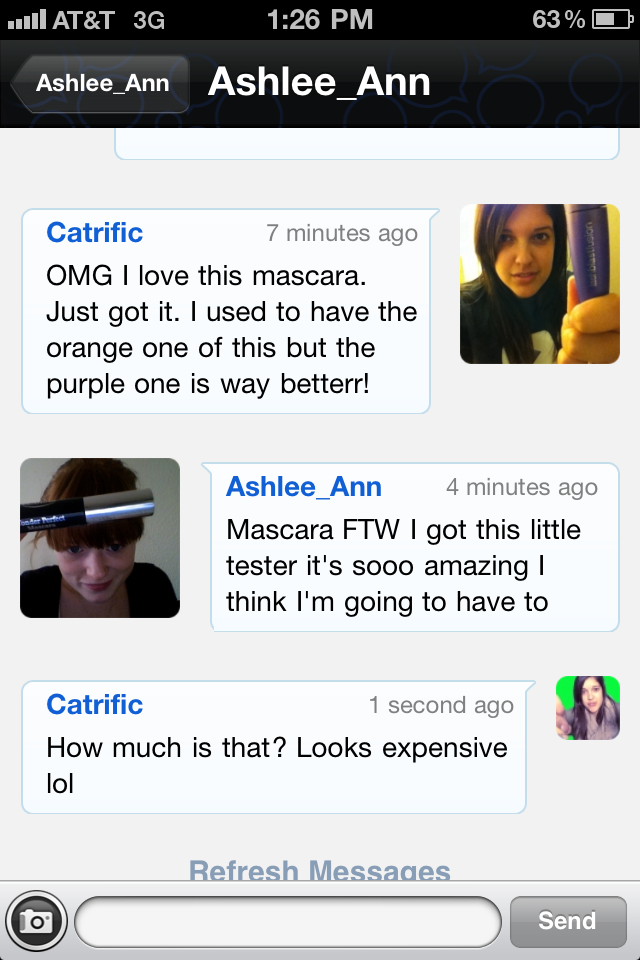
Task: Tap Ashlee_Ann's redhead avatar photo
Action: click(99, 538)
